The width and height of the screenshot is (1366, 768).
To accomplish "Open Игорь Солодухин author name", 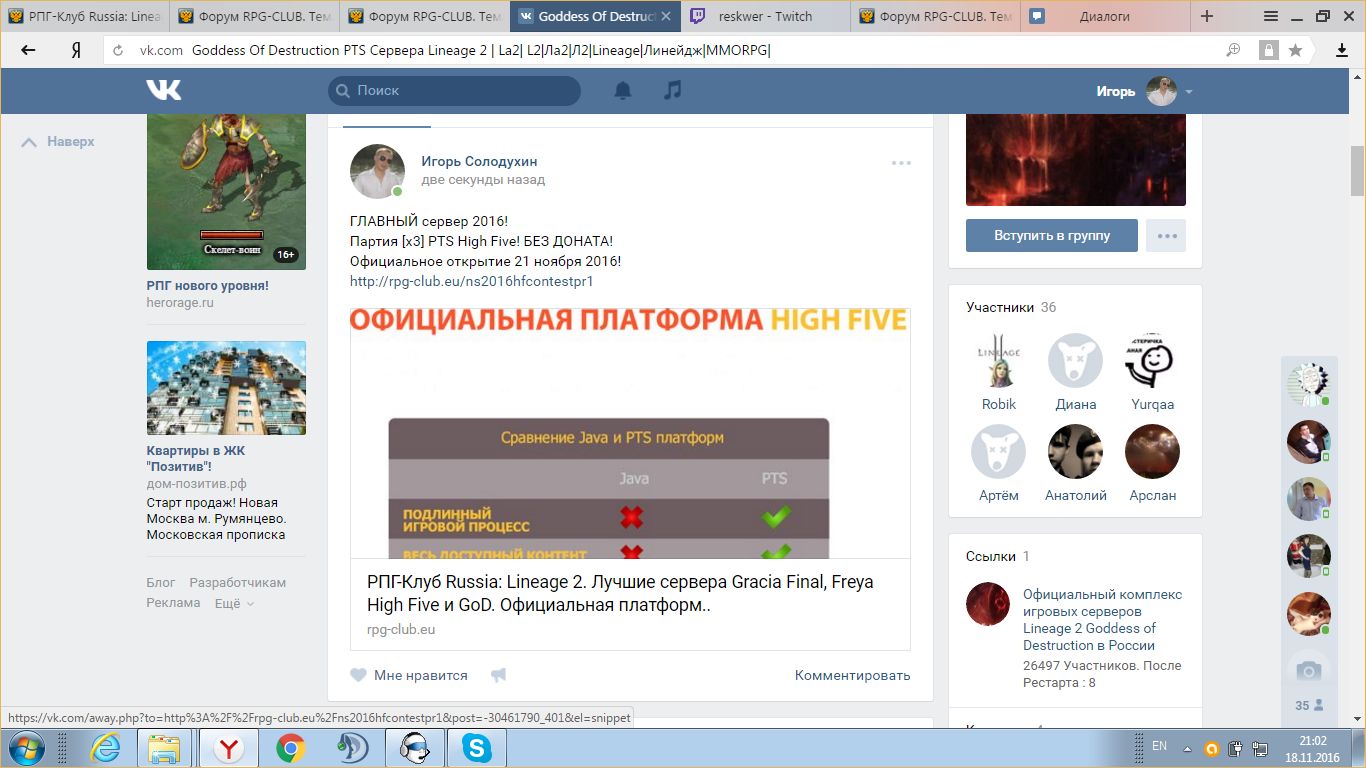I will [479, 161].
